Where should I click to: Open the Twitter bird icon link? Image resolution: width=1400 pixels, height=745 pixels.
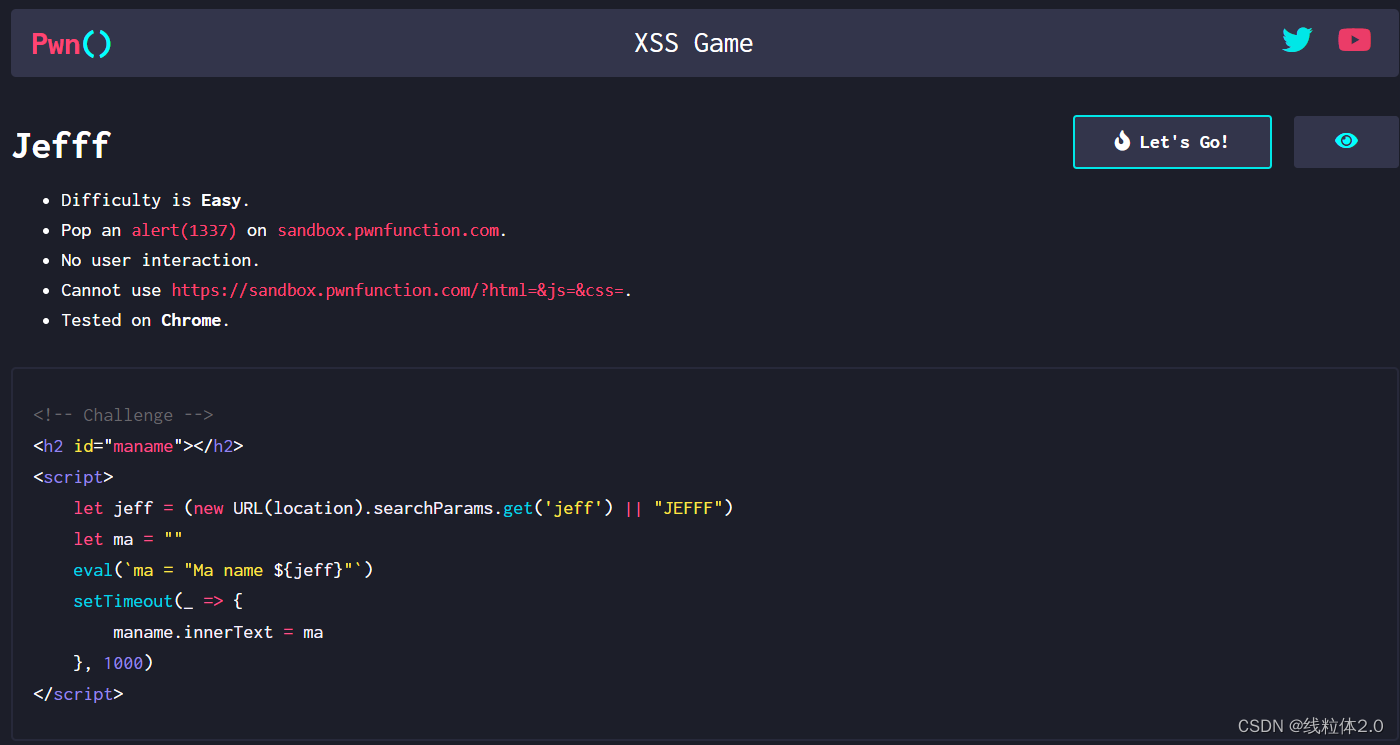[x=1297, y=40]
